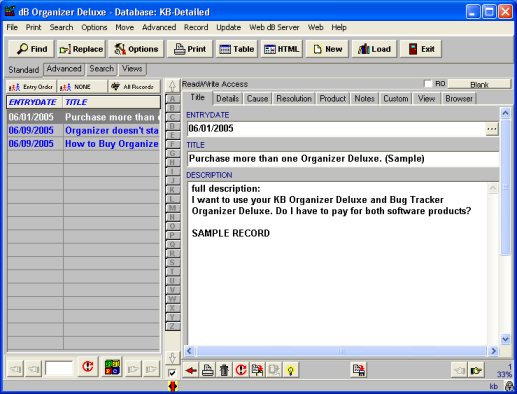Click the All Records filter button
The image size is (517, 394).
tap(134, 87)
